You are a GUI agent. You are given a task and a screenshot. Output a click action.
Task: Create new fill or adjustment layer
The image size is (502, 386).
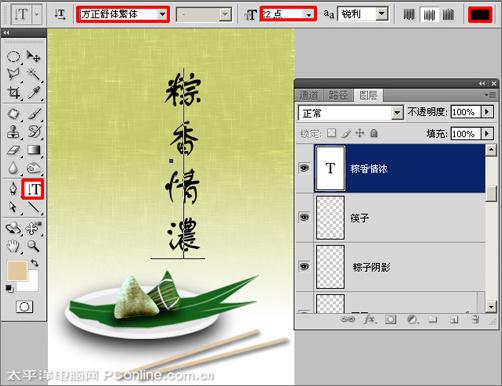412,319
